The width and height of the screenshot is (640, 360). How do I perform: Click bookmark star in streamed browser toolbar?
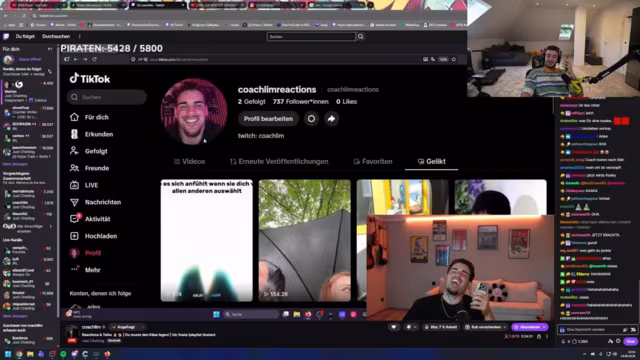click(x=453, y=59)
